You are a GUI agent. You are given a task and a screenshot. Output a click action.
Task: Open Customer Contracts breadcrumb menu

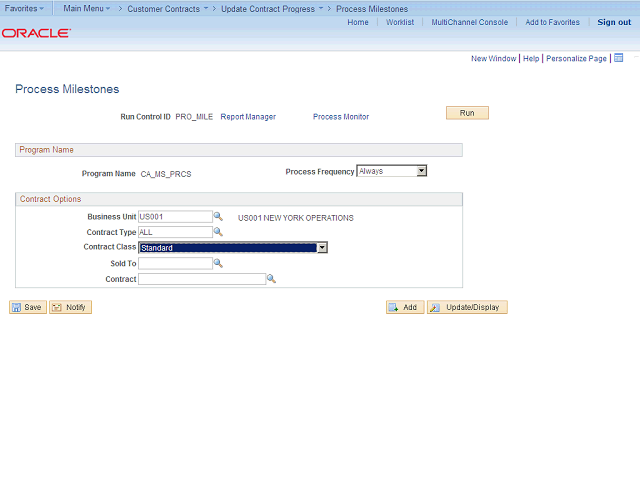(x=167, y=9)
